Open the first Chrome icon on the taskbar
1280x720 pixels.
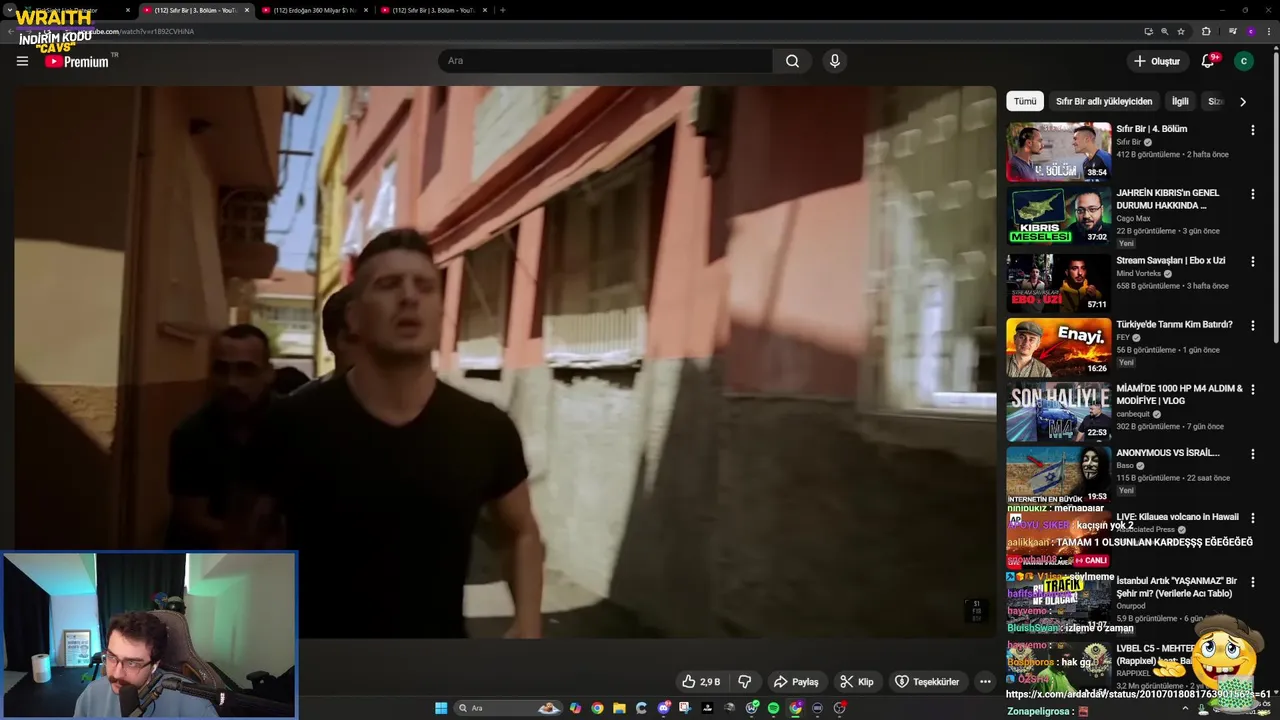[597, 708]
